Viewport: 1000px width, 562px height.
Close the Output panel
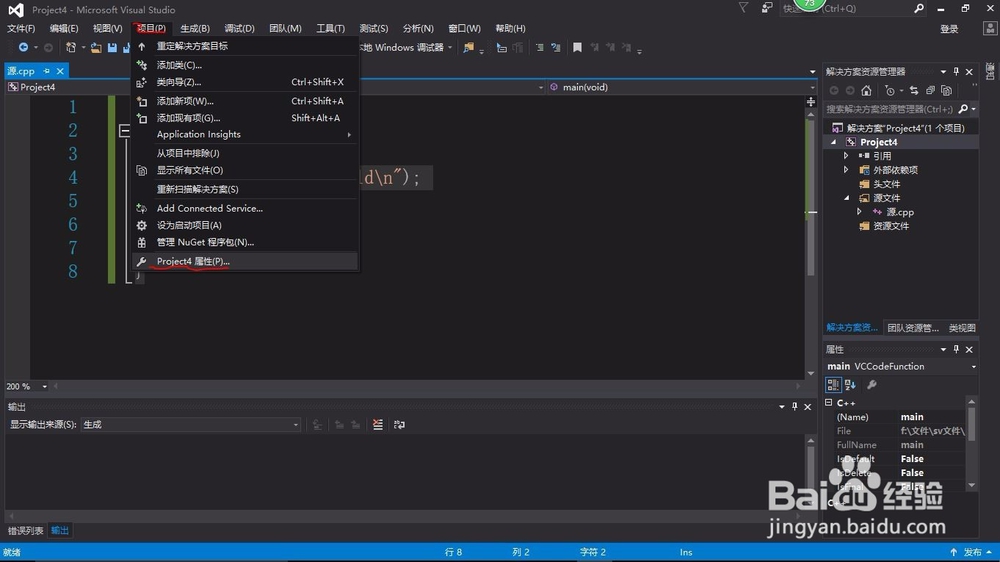click(x=807, y=407)
